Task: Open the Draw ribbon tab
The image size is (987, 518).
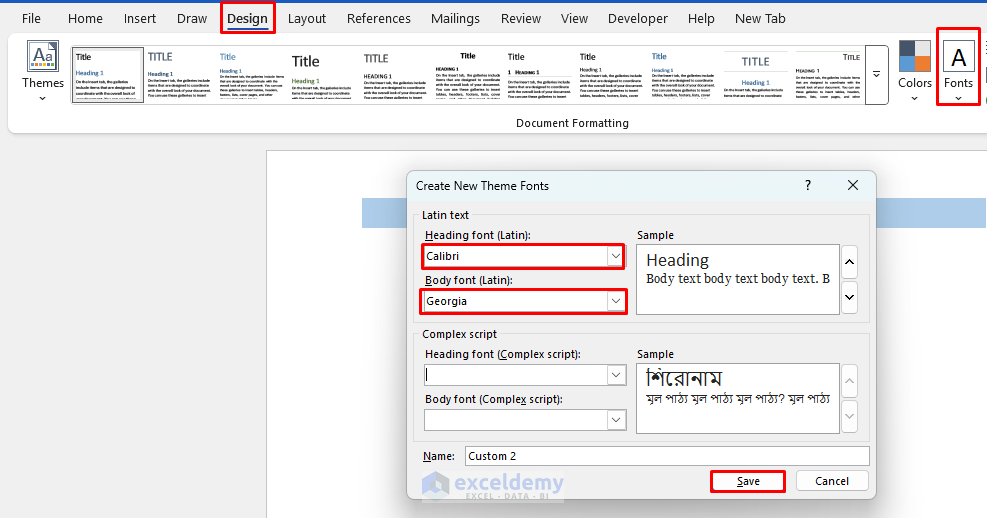Action: [x=191, y=19]
